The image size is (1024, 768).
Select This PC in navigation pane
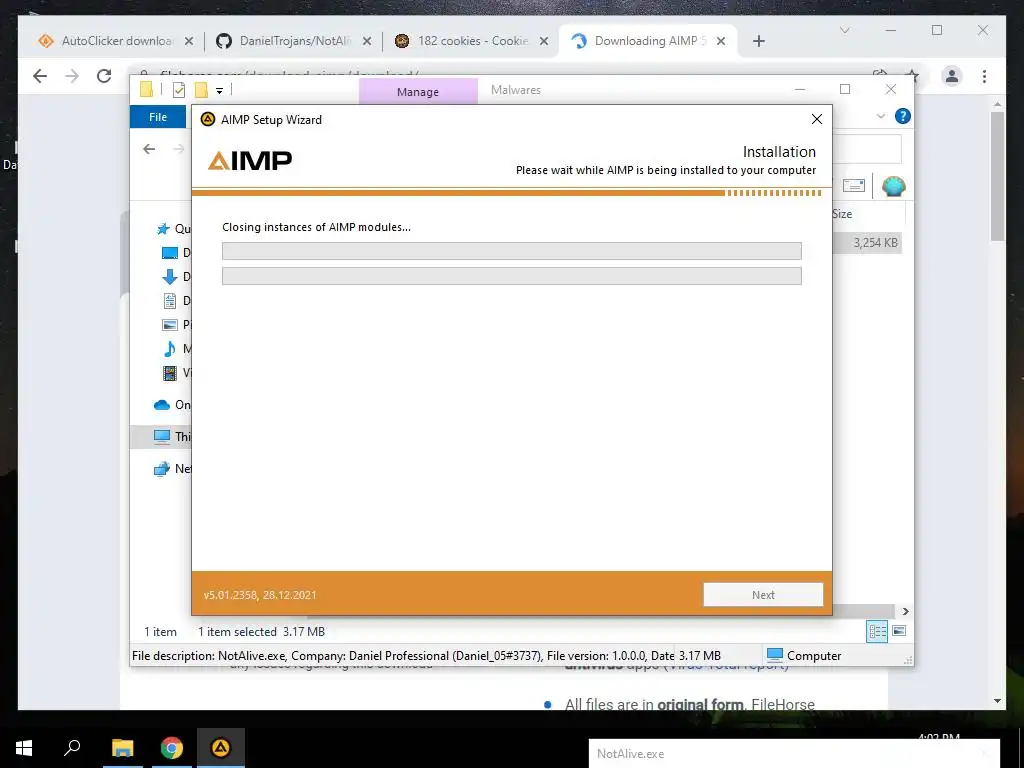161,436
